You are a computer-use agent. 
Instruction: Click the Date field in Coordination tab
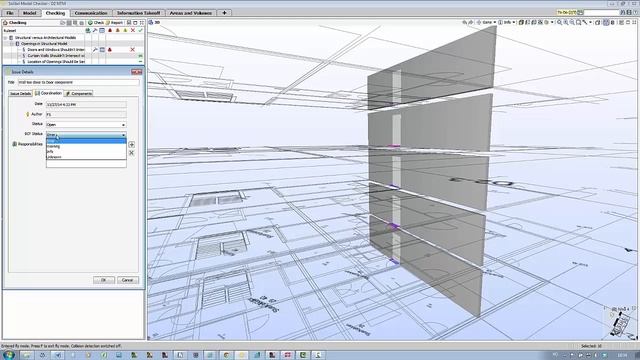[86, 104]
